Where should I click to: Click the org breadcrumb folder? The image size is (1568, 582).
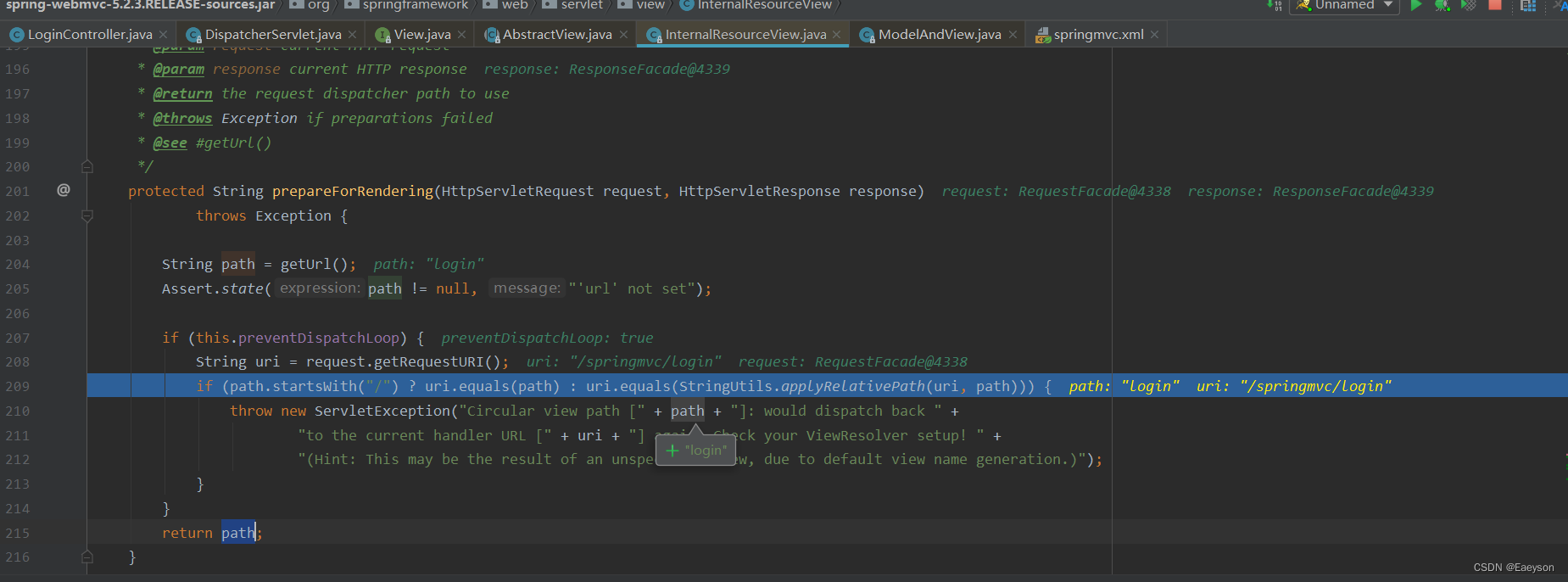pyautogui.click(x=310, y=5)
